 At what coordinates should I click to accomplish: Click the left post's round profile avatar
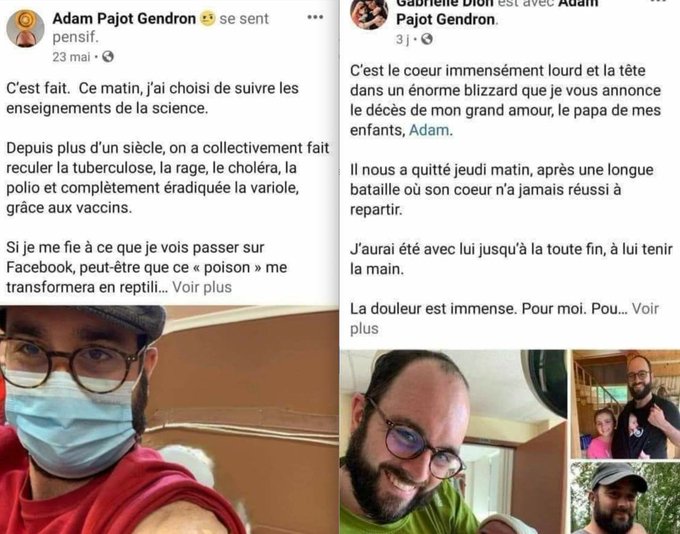[25, 28]
